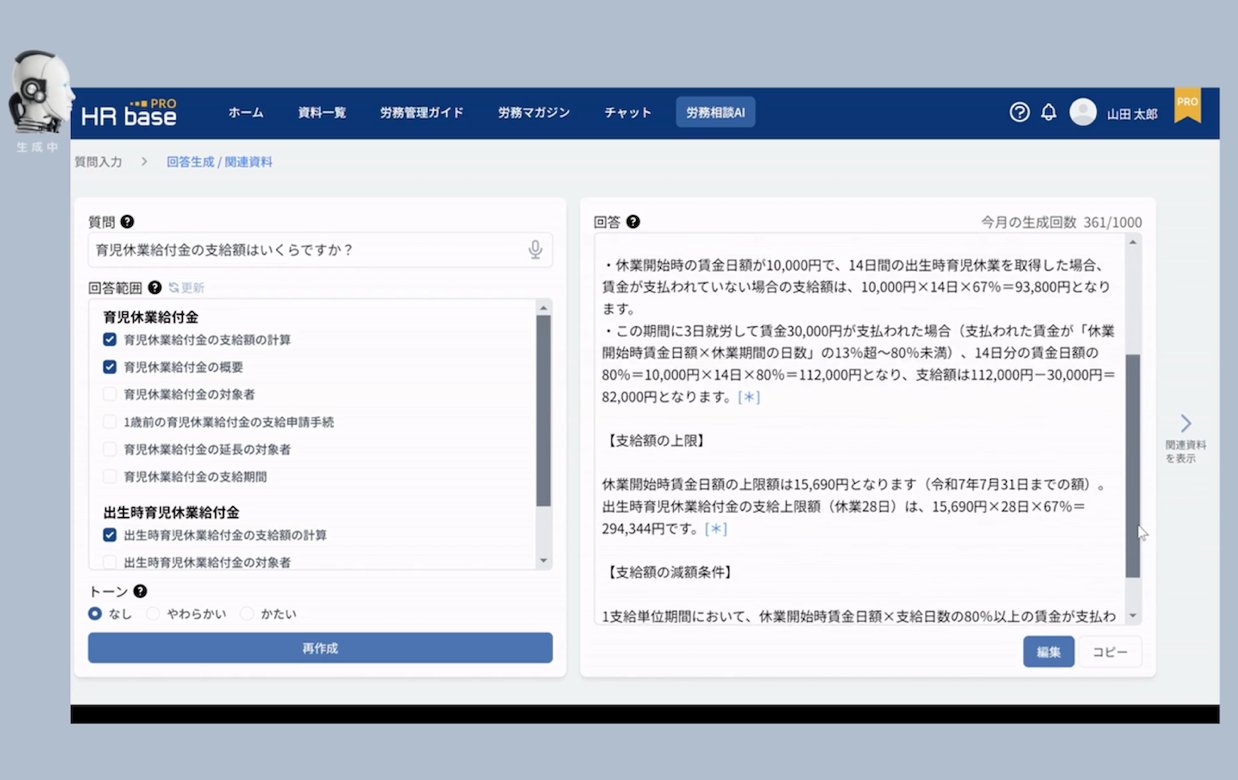Click the コピー button
The width and height of the screenshot is (1238, 780).
(1110, 652)
